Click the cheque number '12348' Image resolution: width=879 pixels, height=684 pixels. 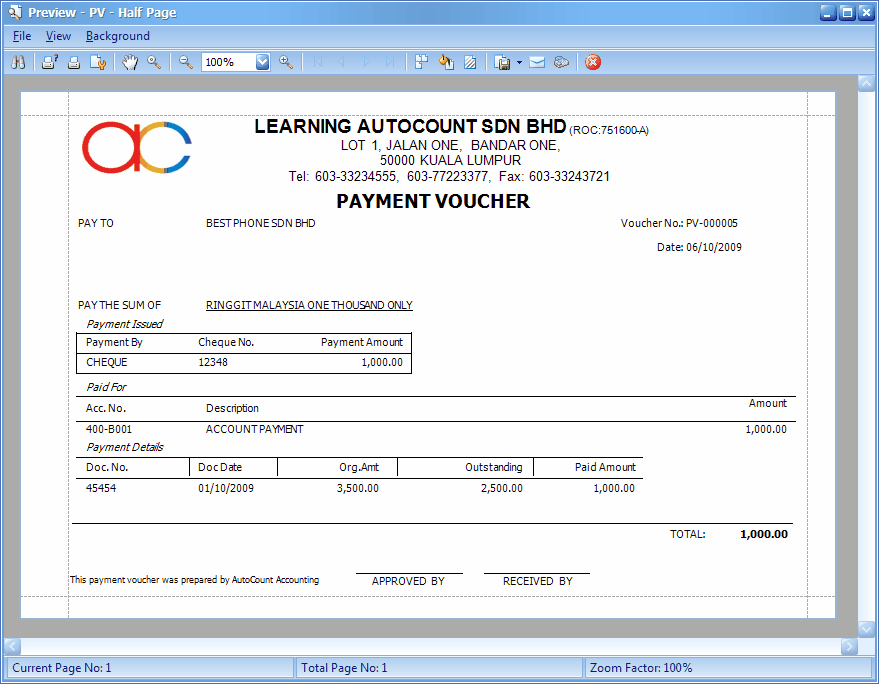click(x=213, y=362)
